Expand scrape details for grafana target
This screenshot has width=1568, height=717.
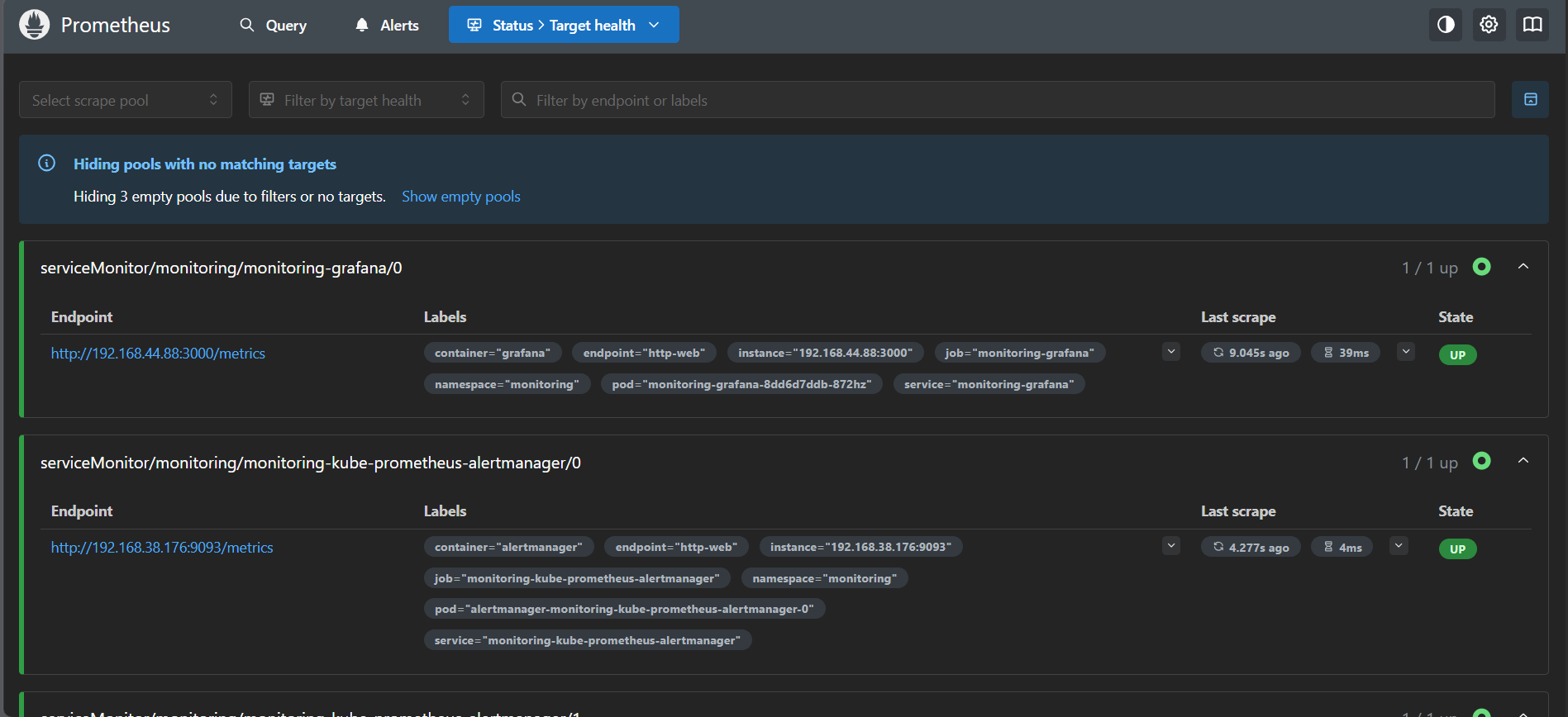point(1406,352)
